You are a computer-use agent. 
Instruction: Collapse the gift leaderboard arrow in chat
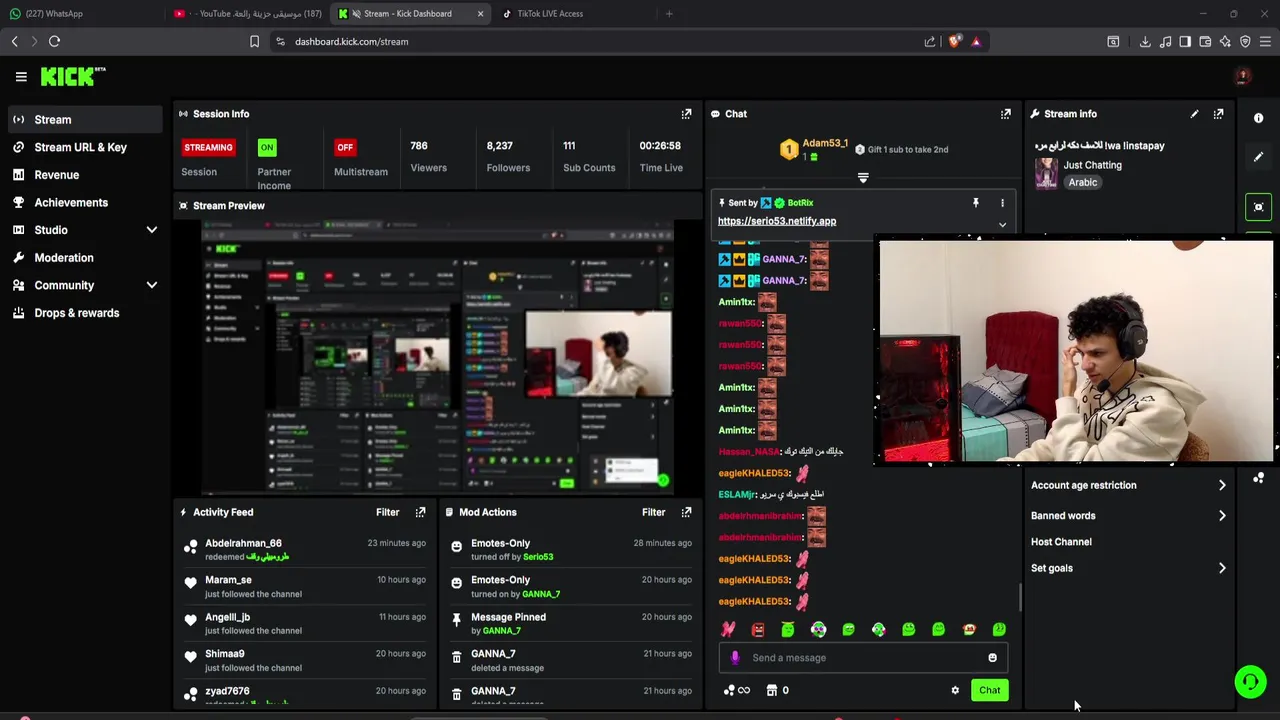[863, 178]
